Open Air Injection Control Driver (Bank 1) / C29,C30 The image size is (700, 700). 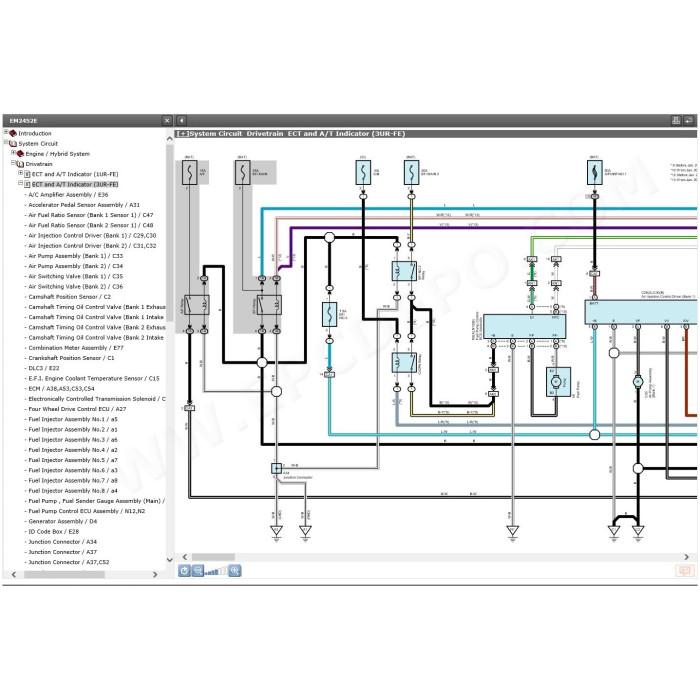click(x=92, y=236)
